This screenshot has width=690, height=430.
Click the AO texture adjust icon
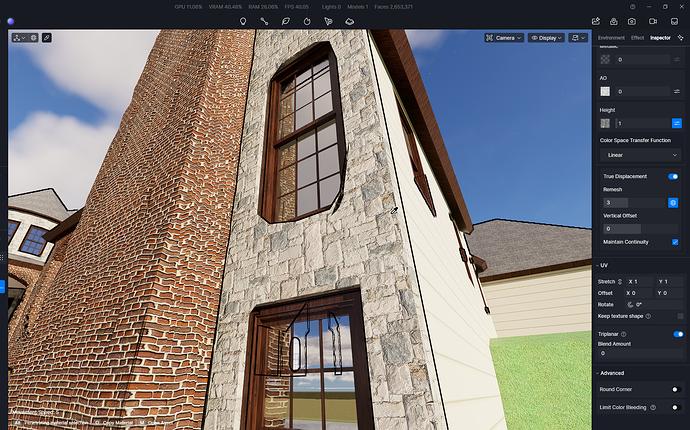point(677,91)
